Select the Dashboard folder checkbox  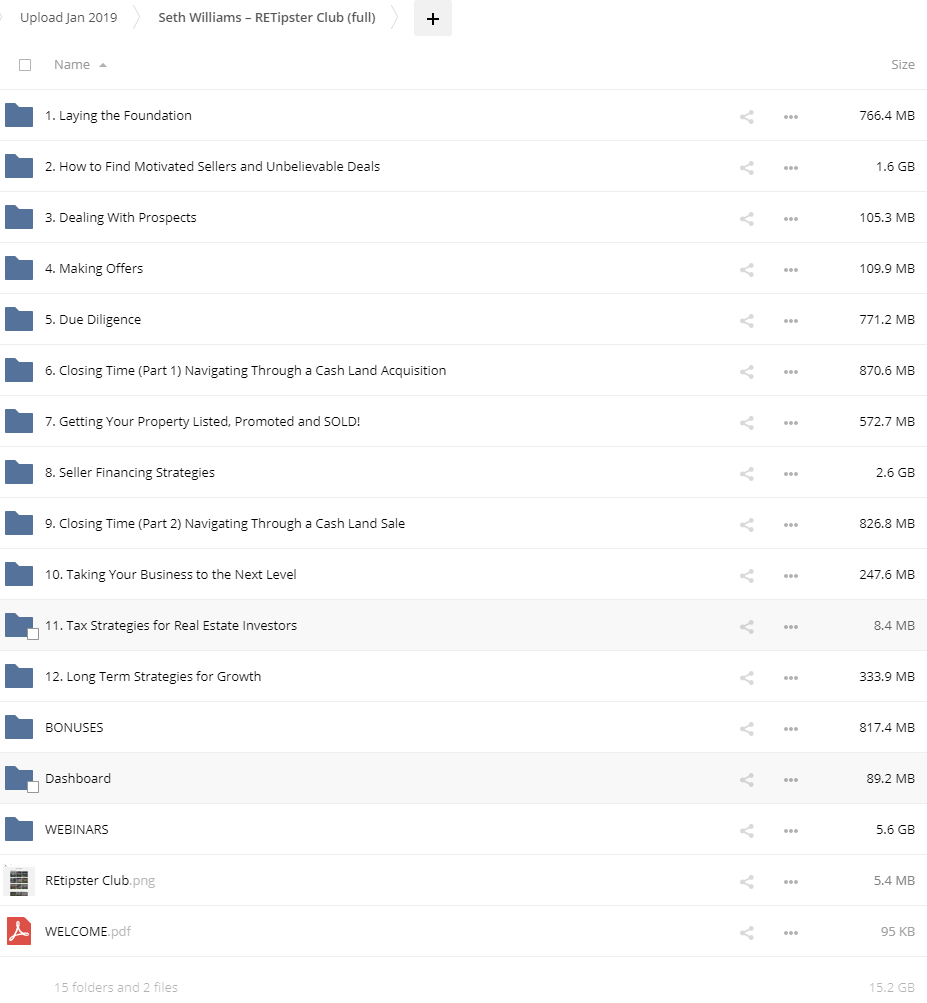click(33, 787)
